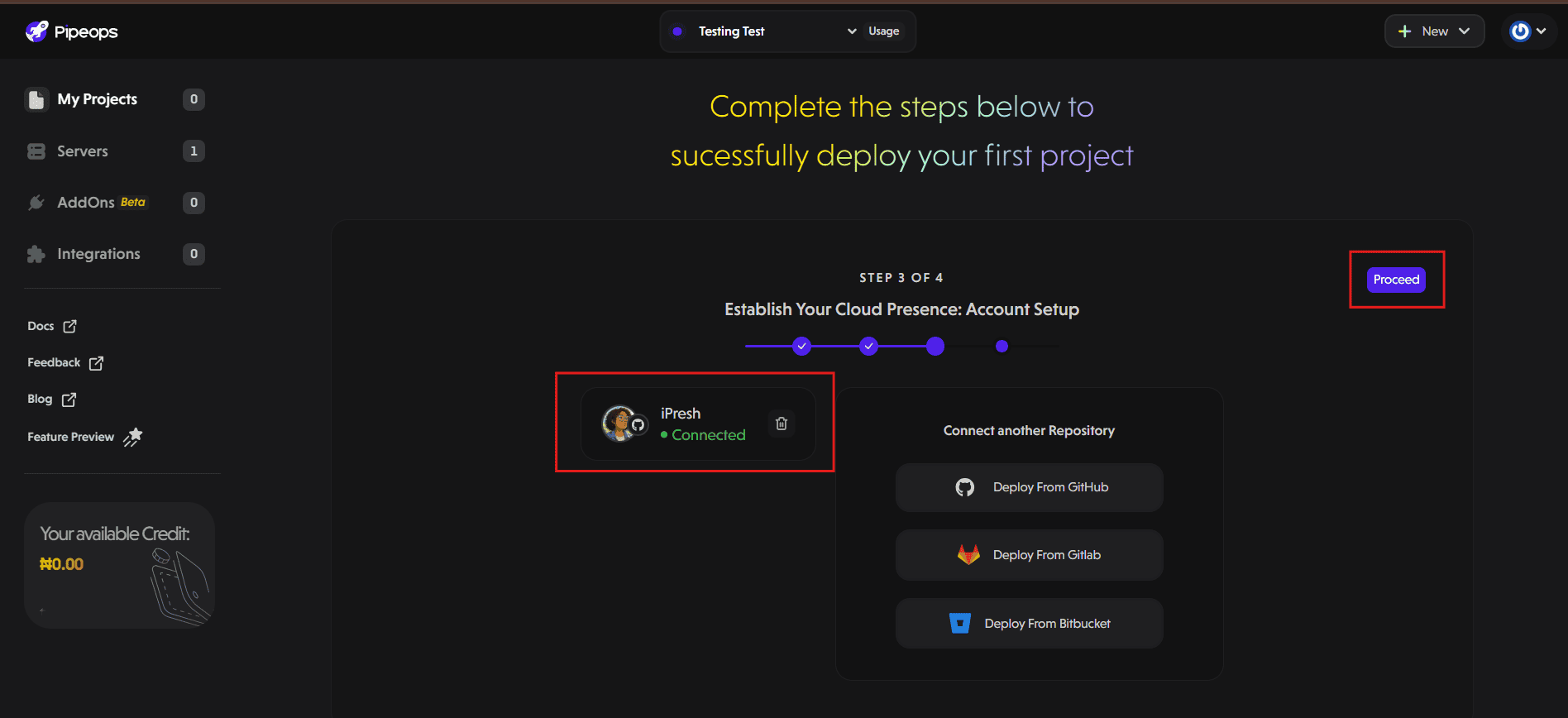
Task: Open the Docs external link
Action: click(52, 326)
